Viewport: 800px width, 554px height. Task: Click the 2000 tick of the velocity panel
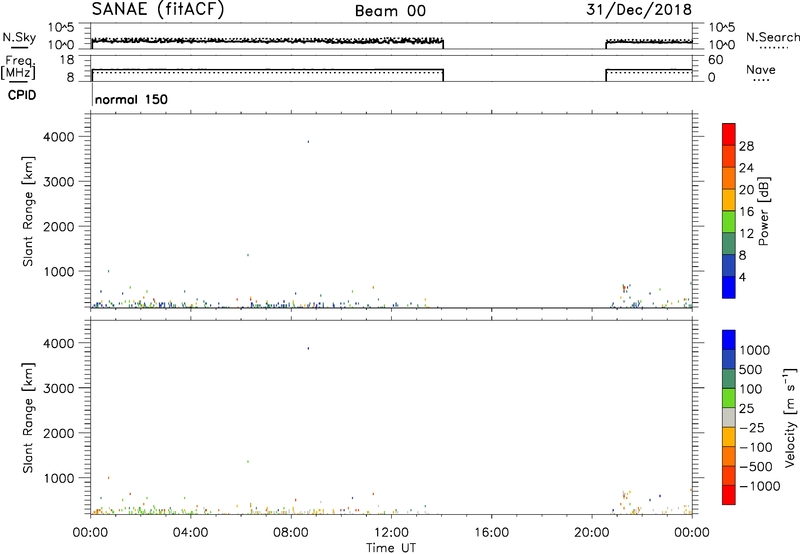[59, 433]
